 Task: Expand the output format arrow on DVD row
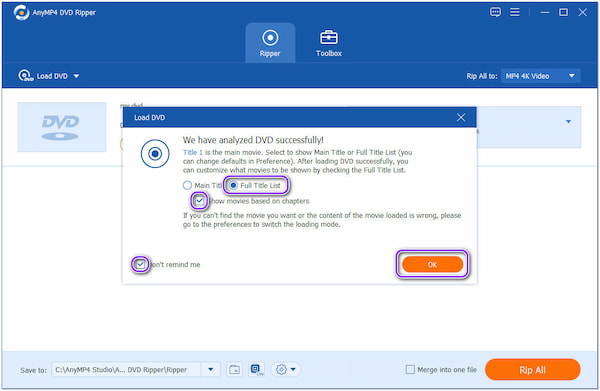pyautogui.click(x=568, y=122)
